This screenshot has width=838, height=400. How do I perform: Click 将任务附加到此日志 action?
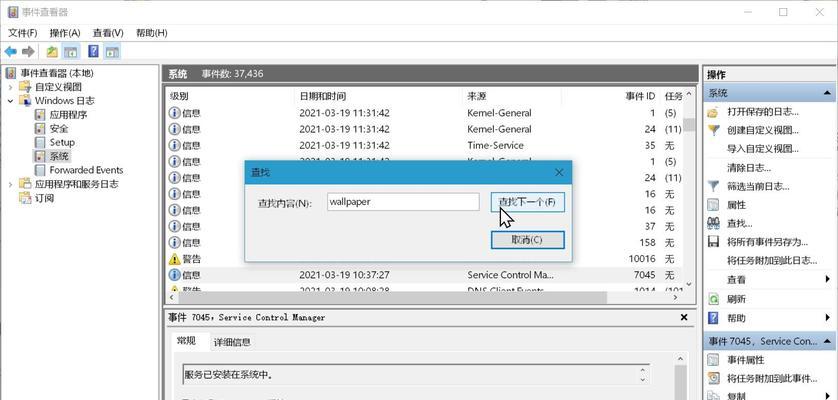coord(772,261)
